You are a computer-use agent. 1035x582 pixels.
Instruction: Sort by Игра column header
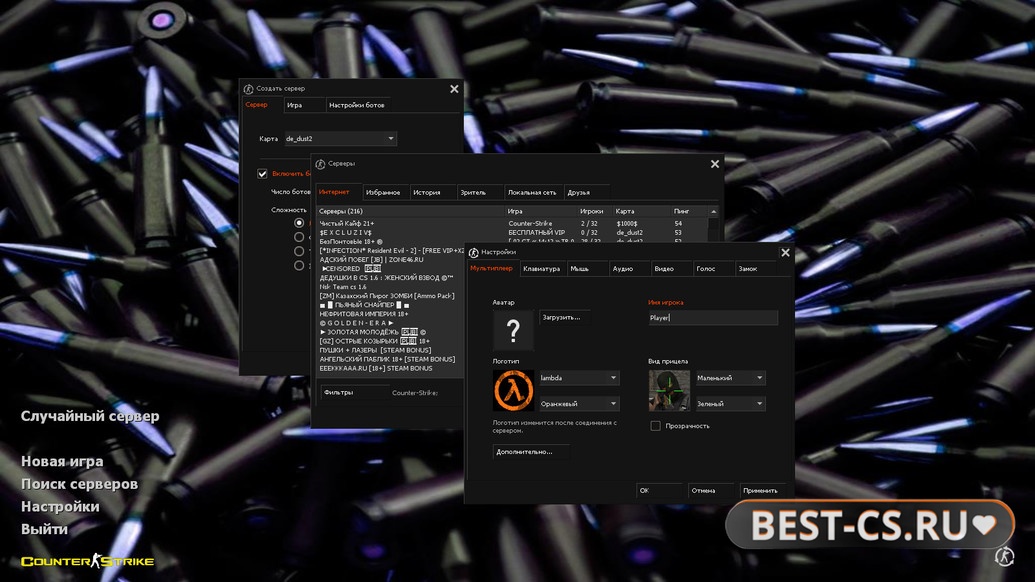(x=541, y=211)
